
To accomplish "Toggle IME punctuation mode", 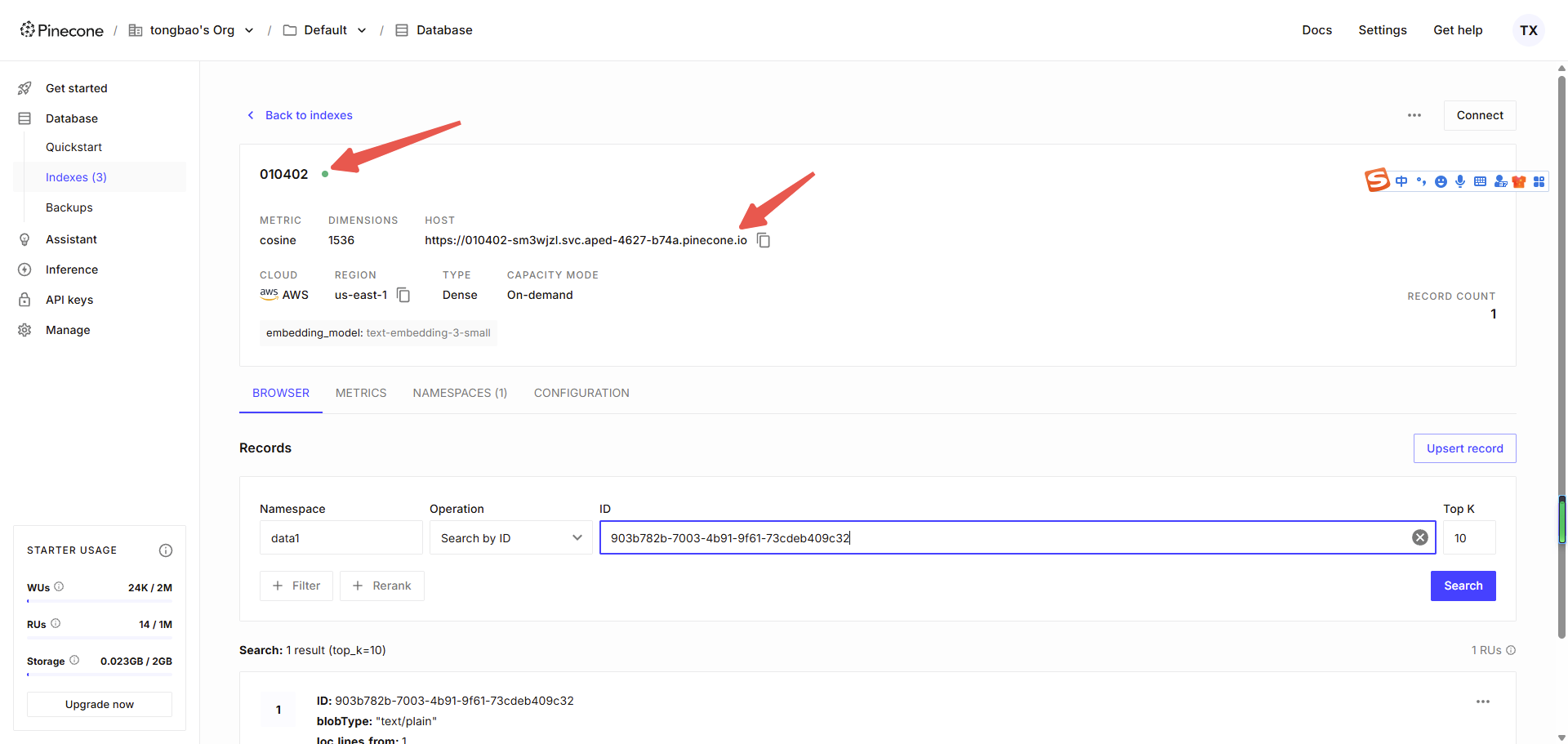I will [1421, 181].
